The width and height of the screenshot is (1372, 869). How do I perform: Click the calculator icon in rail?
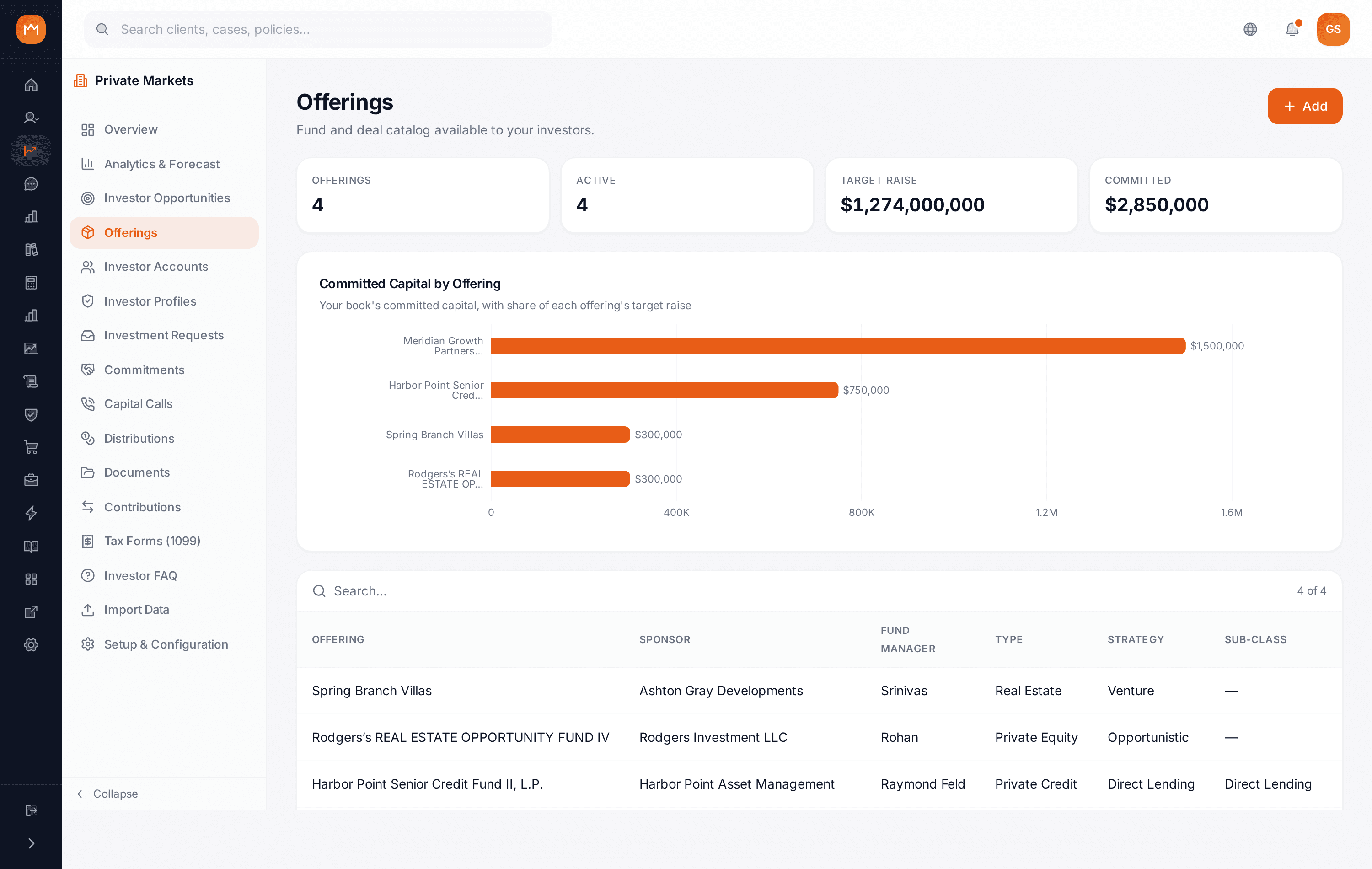(x=31, y=283)
